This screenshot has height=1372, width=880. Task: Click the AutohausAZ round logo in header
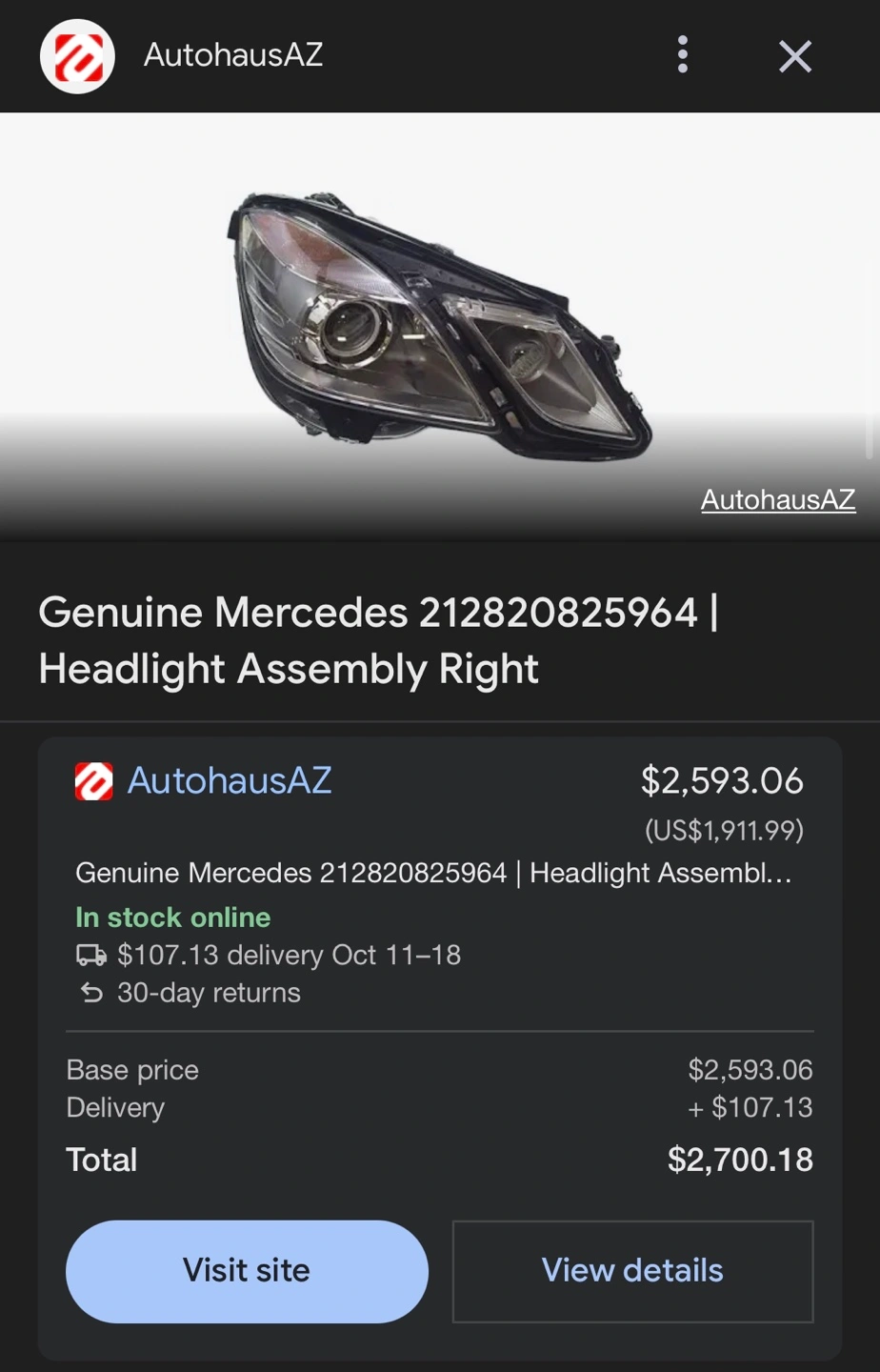coord(77,56)
